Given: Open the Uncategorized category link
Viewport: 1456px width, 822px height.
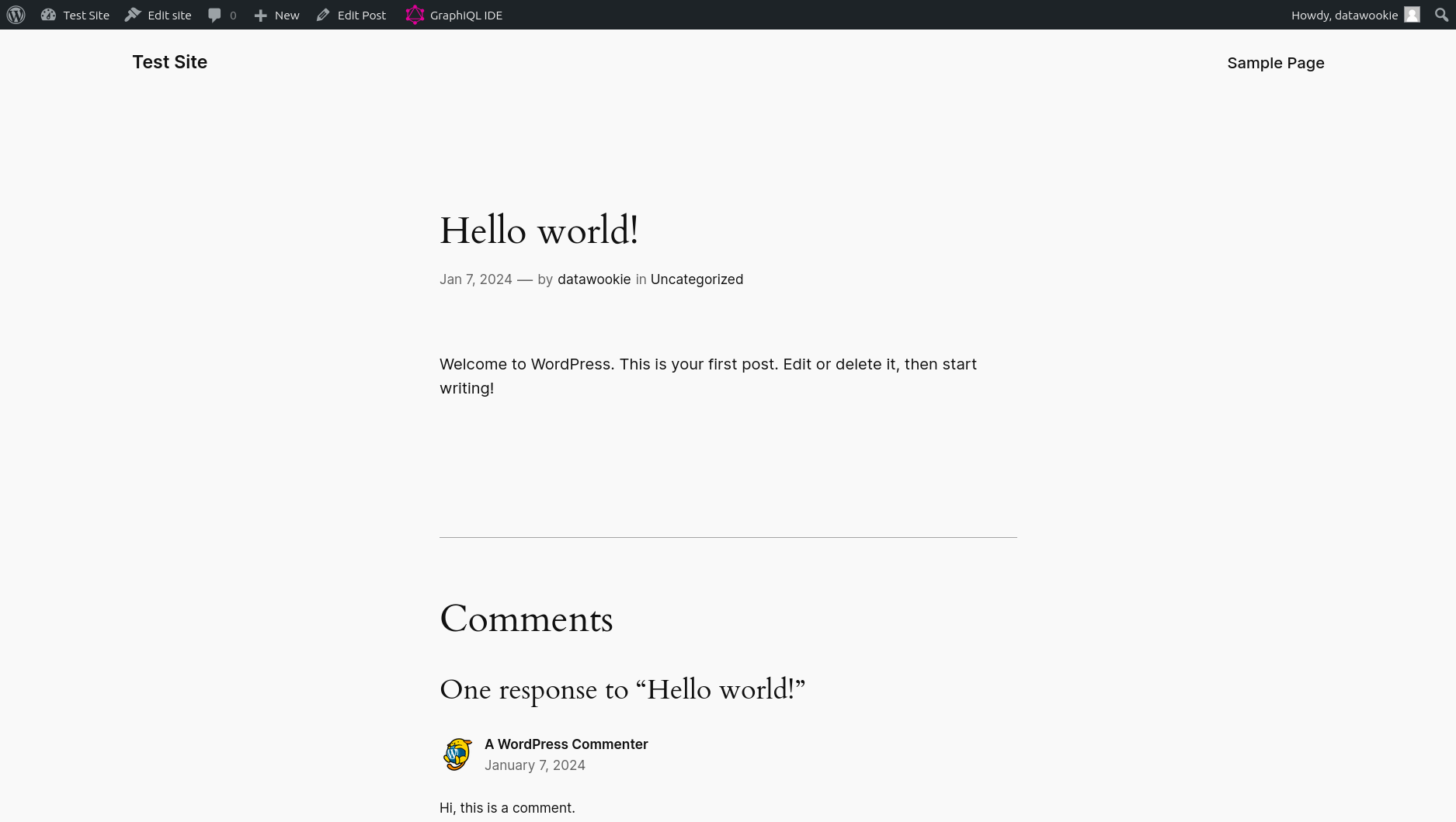Looking at the screenshot, I should coord(697,279).
